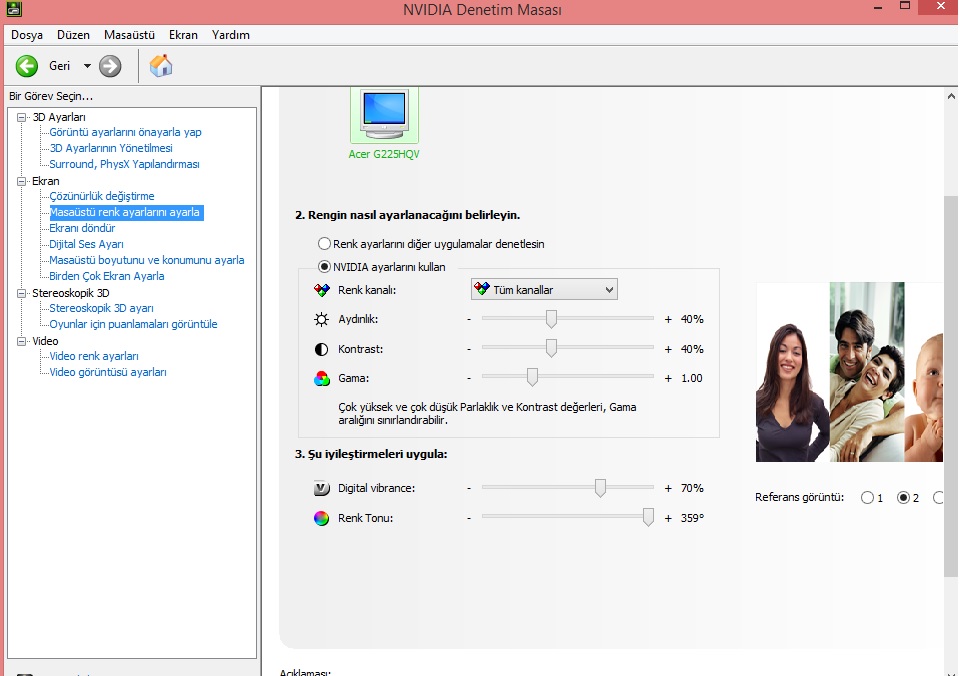Click the grey Forward arrow icon
960x676 pixels.
[x=110, y=66]
